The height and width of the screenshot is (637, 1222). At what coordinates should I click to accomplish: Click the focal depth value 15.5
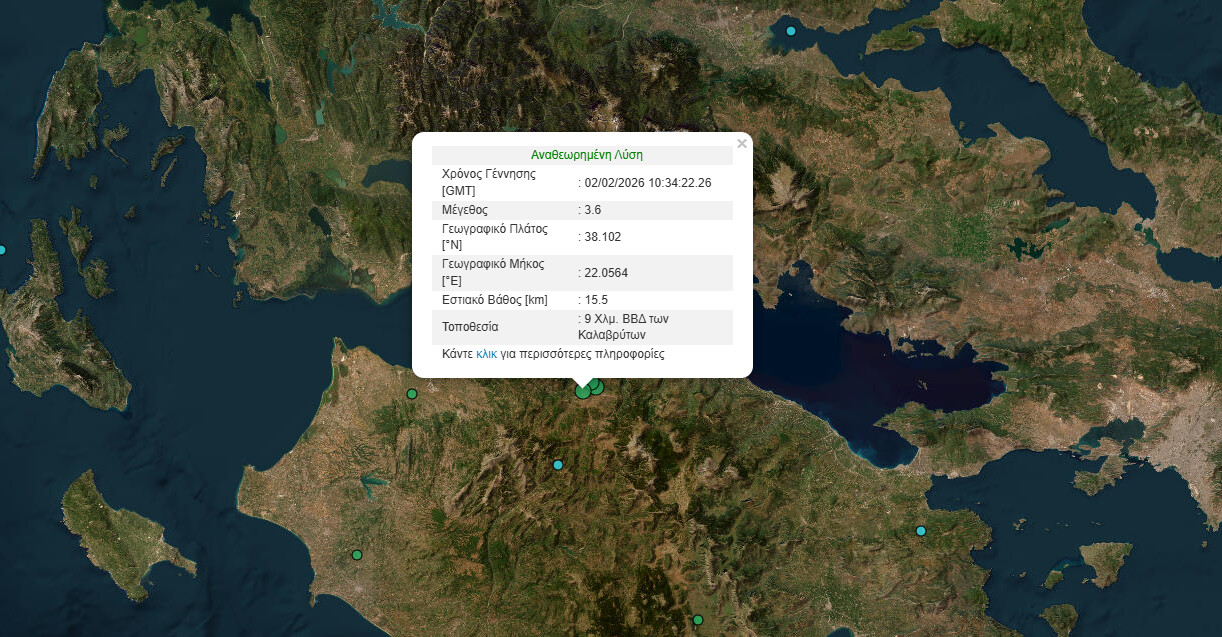pyautogui.click(x=596, y=300)
